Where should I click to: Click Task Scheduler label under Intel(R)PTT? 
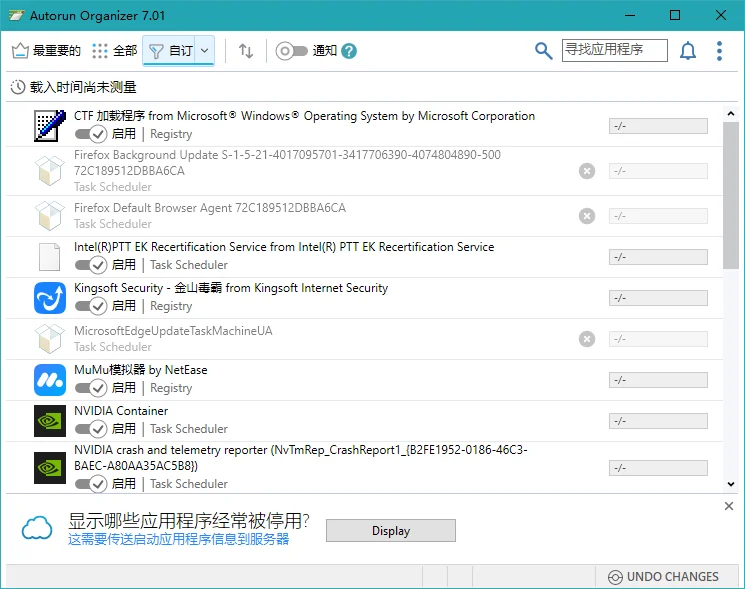[x=189, y=265]
